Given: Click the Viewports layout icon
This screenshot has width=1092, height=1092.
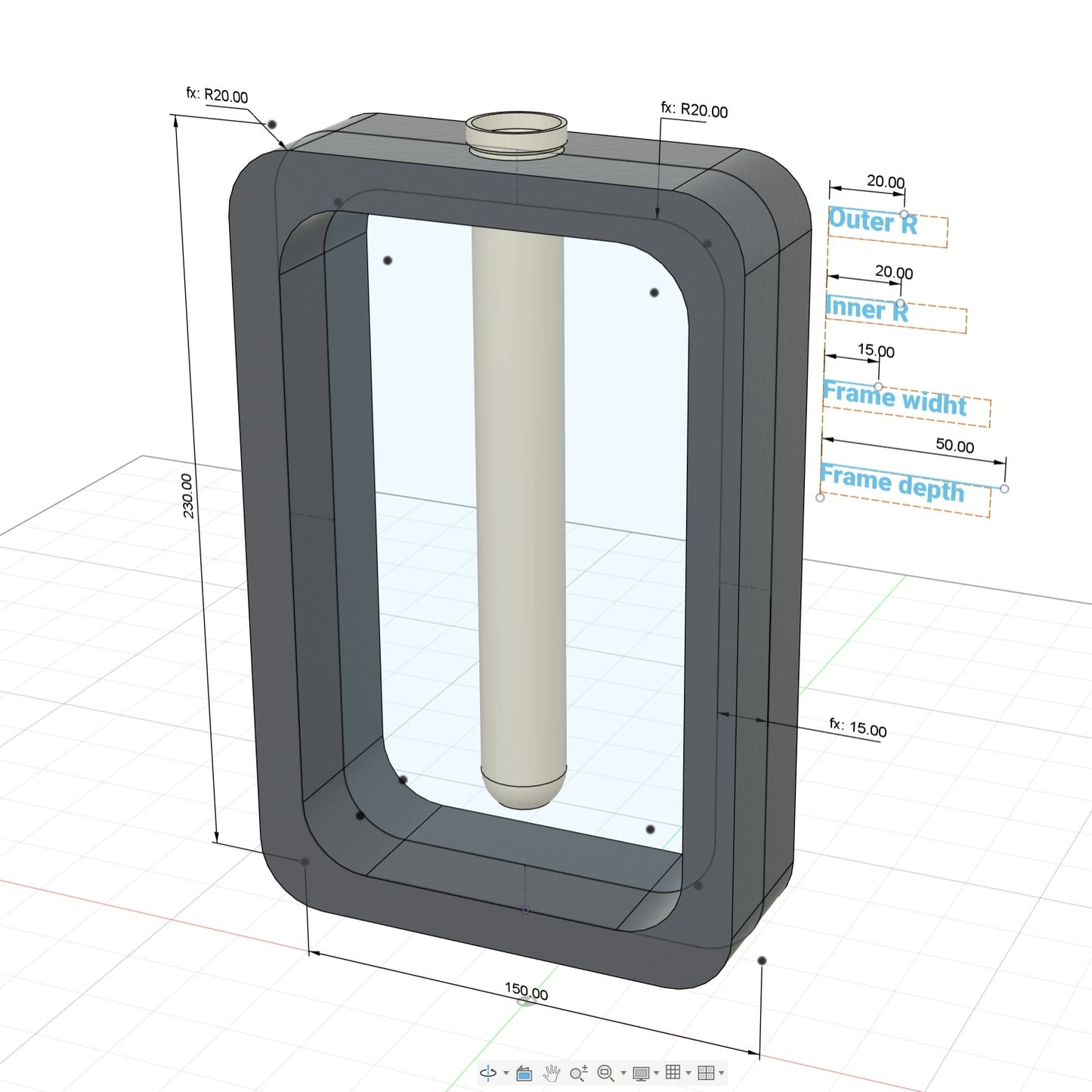Looking at the screenshot, I should tap(706, 1072).
